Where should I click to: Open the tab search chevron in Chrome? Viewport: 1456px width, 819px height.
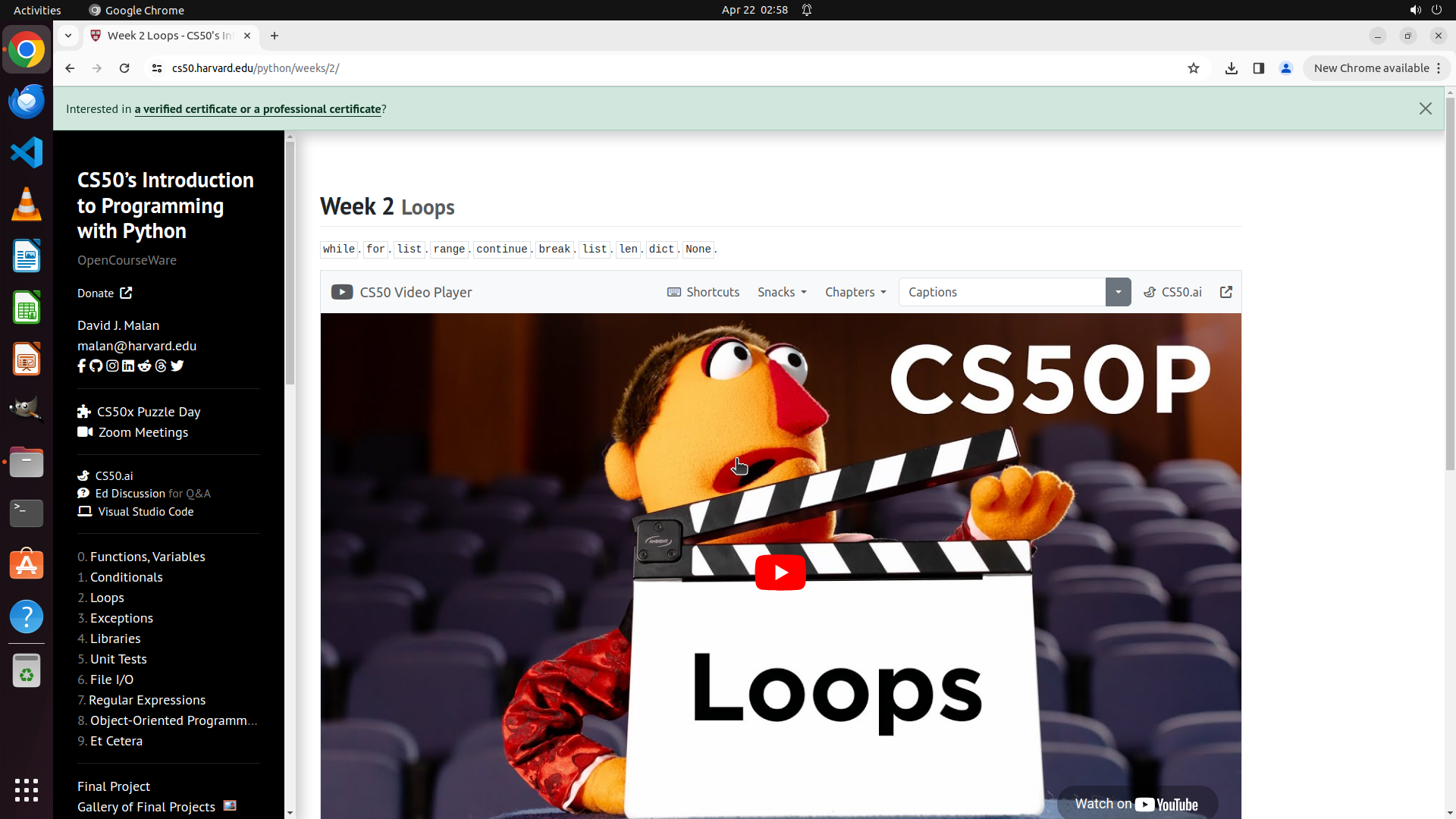click(68, 36)
